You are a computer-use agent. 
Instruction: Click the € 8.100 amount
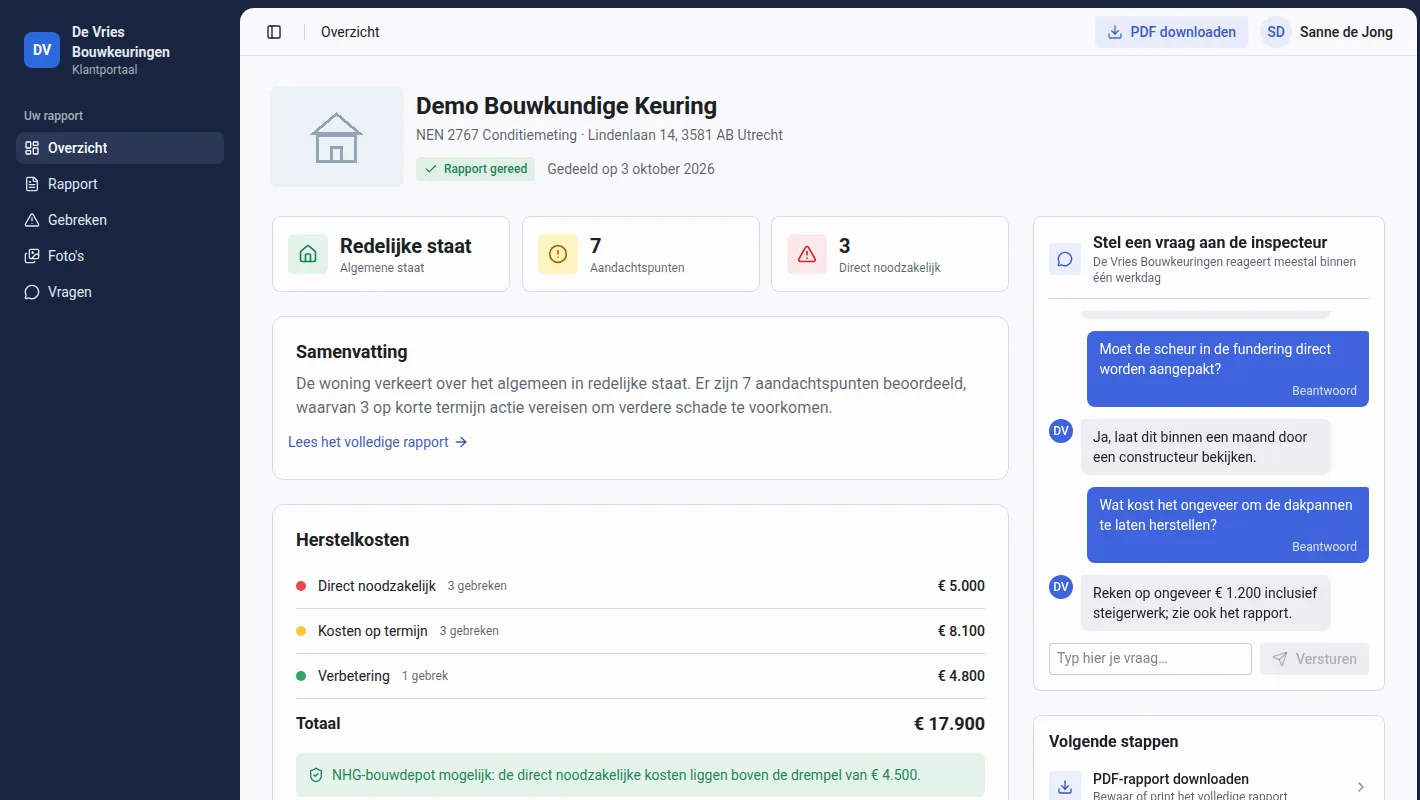961,631
